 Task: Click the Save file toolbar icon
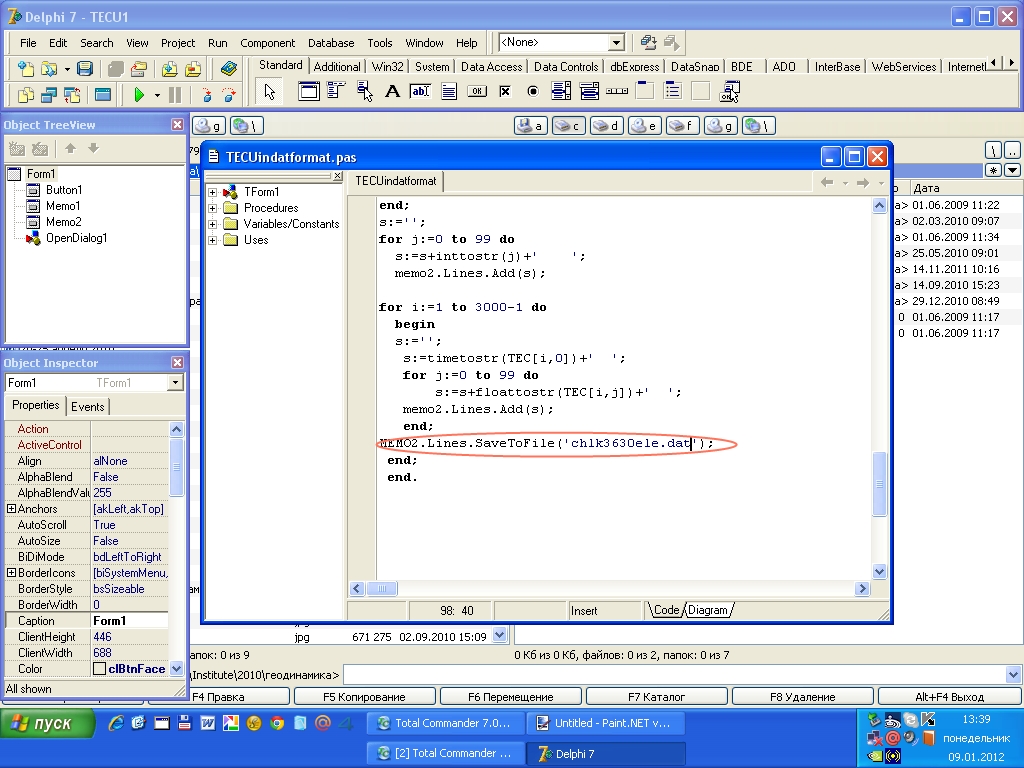coord(85,69)
